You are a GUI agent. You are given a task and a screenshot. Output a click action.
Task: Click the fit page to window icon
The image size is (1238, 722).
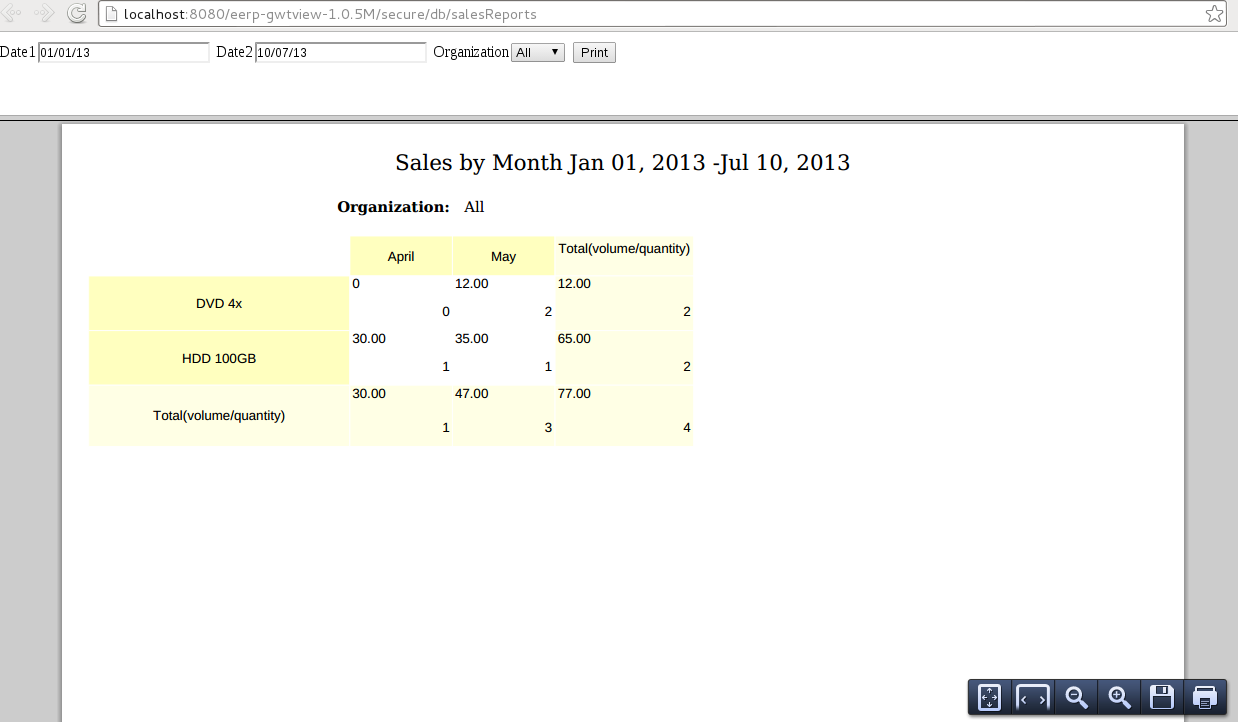point(988,697)
